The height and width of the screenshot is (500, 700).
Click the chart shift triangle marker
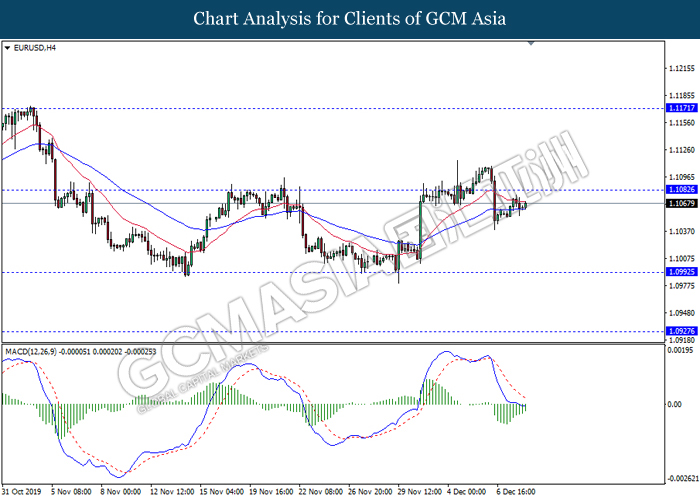(x=531, y=43)
